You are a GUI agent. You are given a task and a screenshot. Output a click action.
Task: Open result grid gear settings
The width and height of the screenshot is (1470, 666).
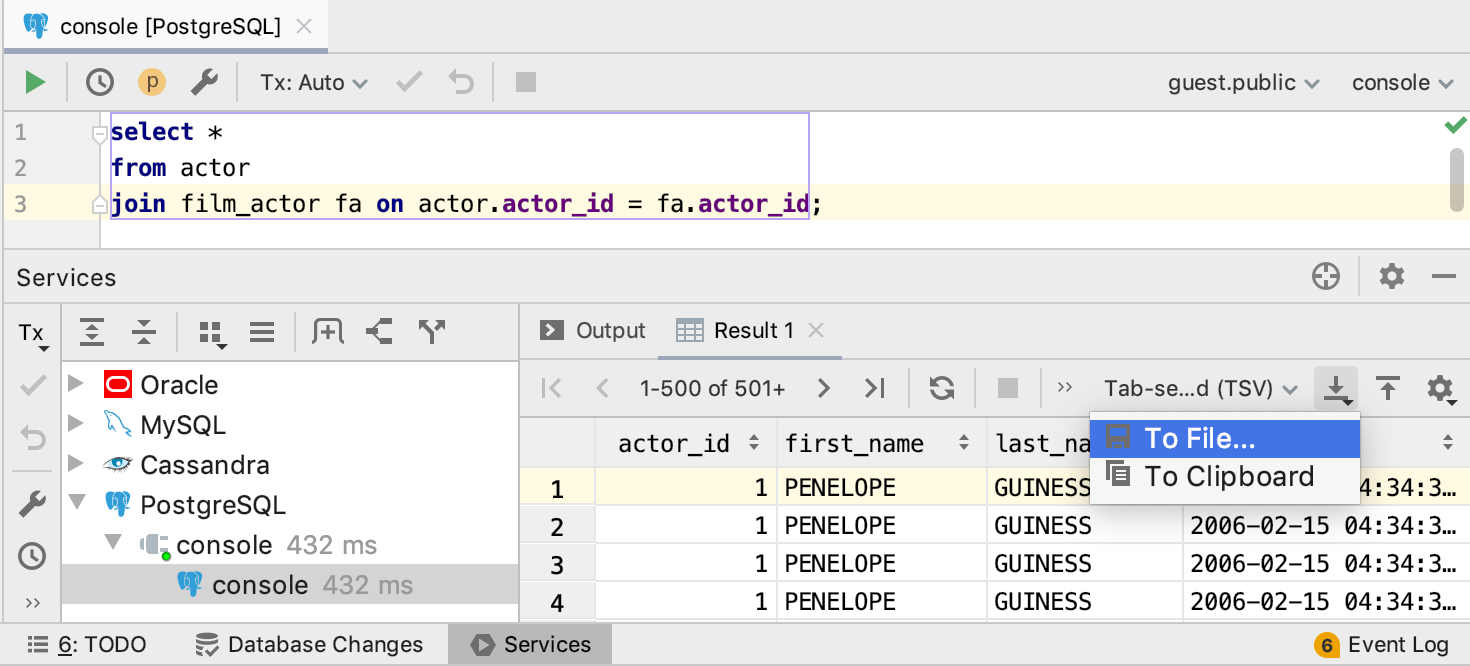tap(1440, 389)
